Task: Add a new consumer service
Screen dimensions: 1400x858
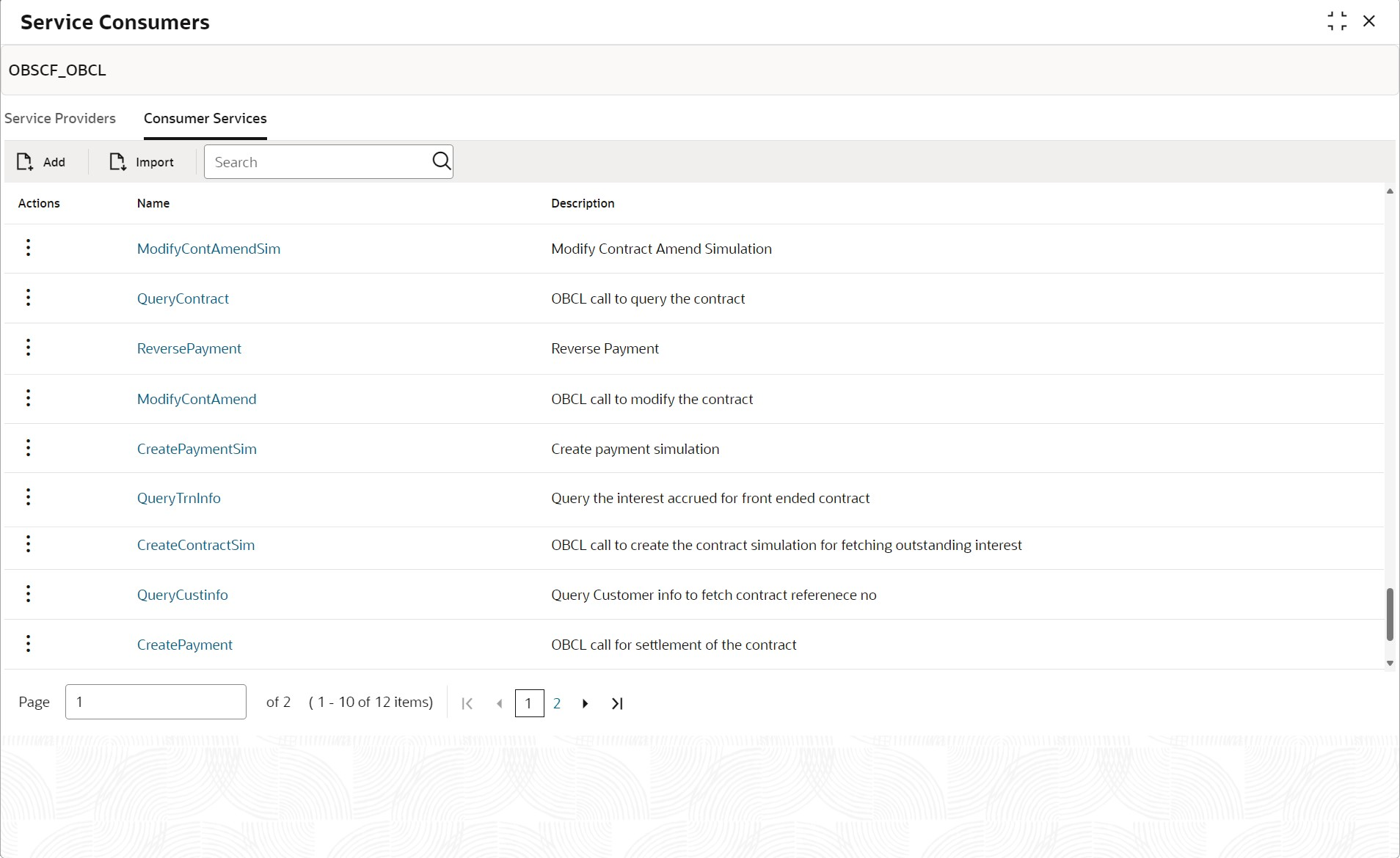Action: [x=41, y=162]
